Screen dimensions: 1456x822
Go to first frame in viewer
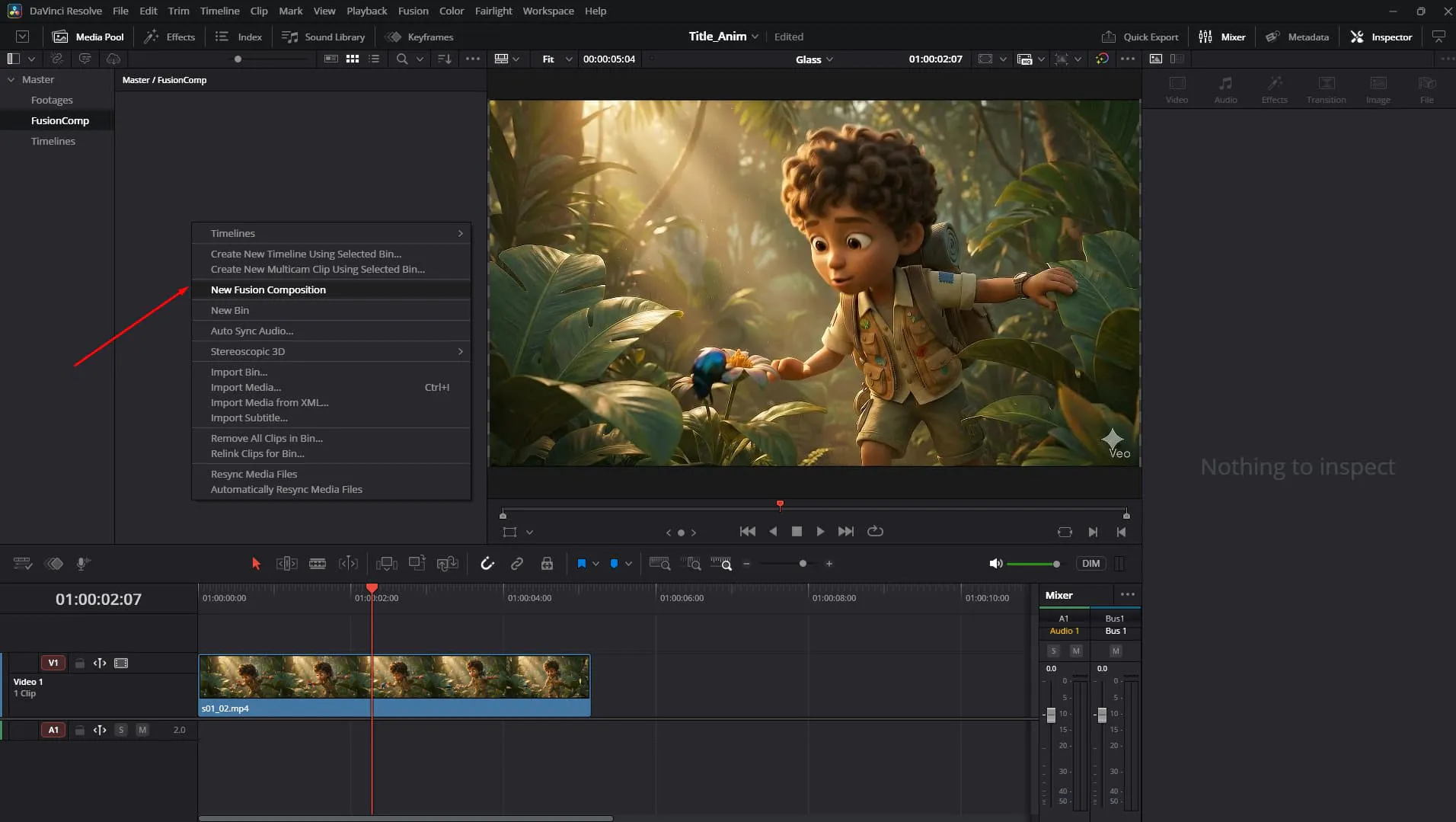748,532
